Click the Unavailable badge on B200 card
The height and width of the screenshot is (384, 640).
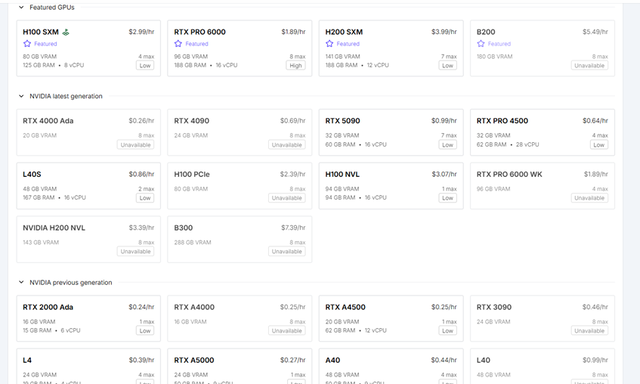[x=589, y=66]
